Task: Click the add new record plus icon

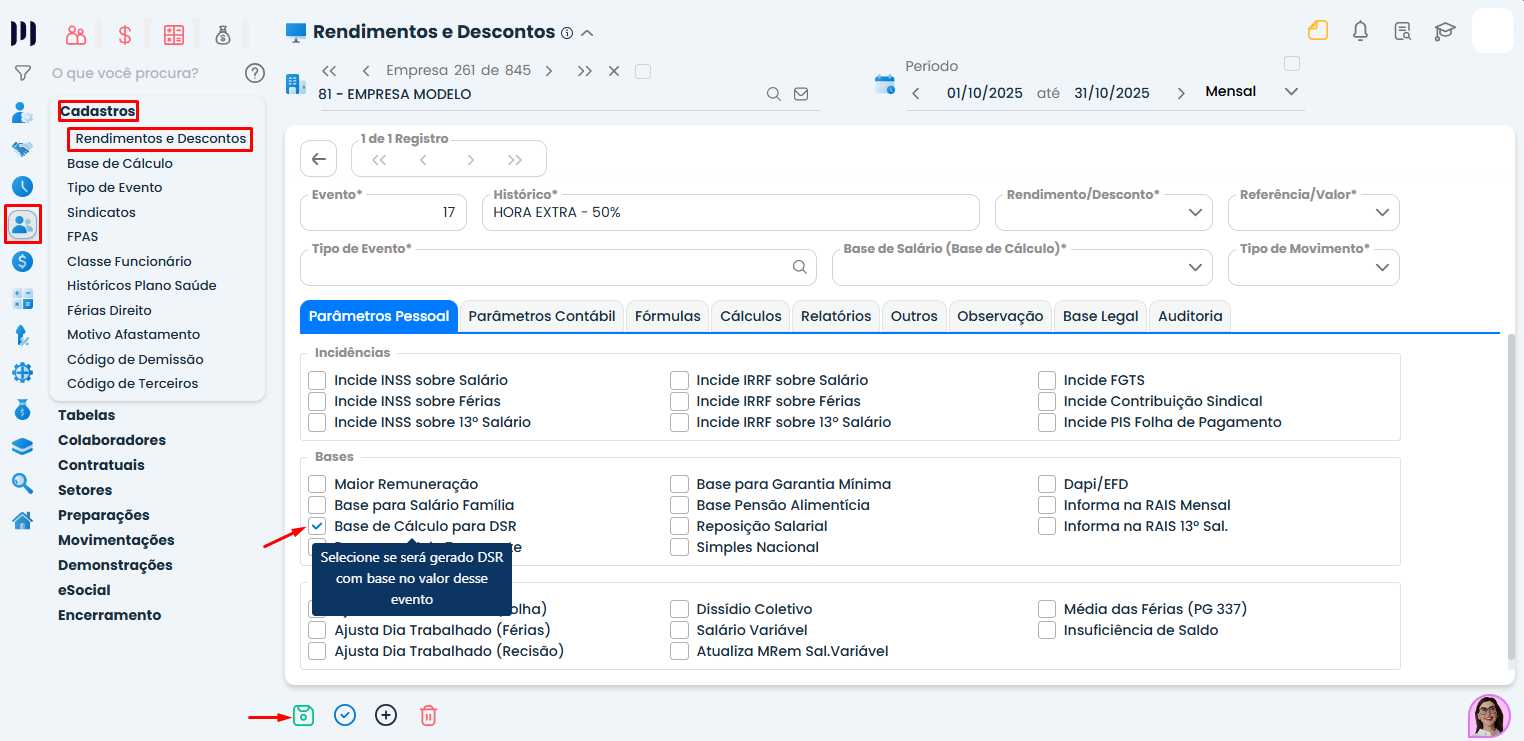Action: point(386,715)
